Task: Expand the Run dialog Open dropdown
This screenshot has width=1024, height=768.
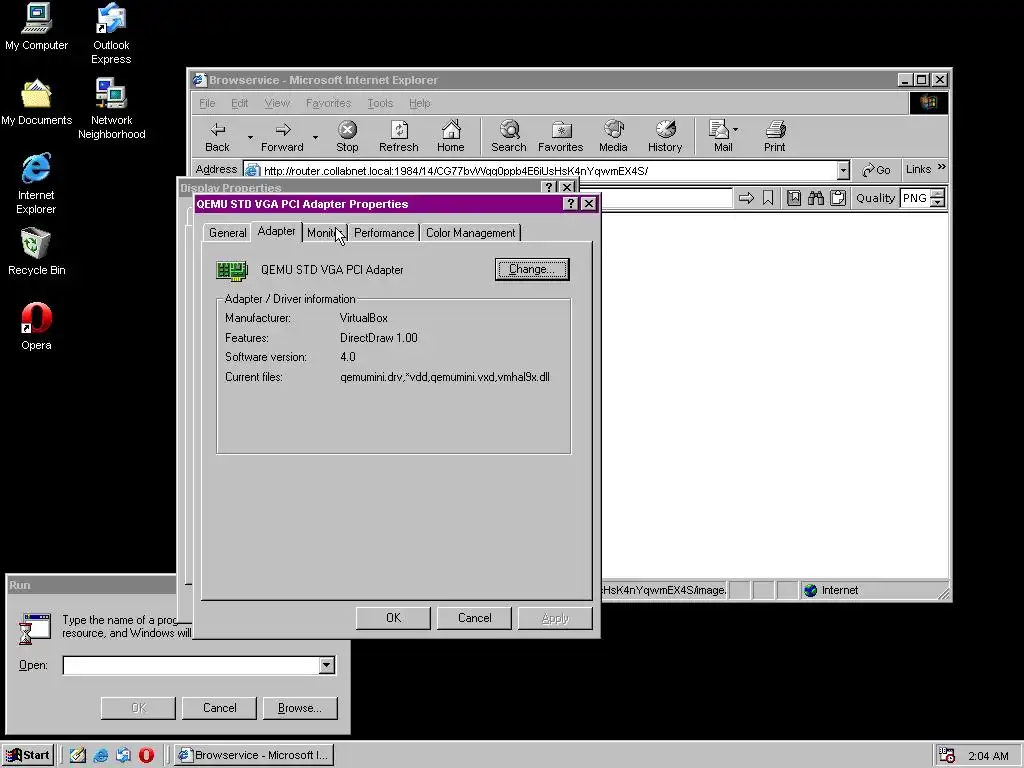Action: 327,665
